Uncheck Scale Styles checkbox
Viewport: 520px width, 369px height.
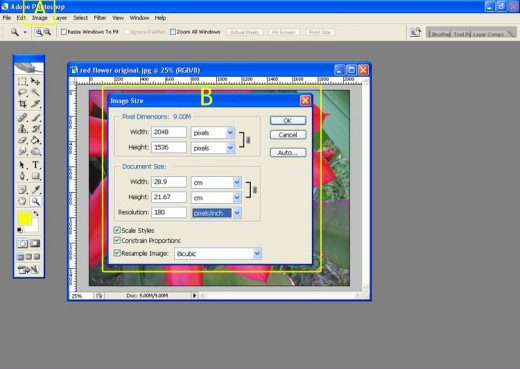[117, 230]
